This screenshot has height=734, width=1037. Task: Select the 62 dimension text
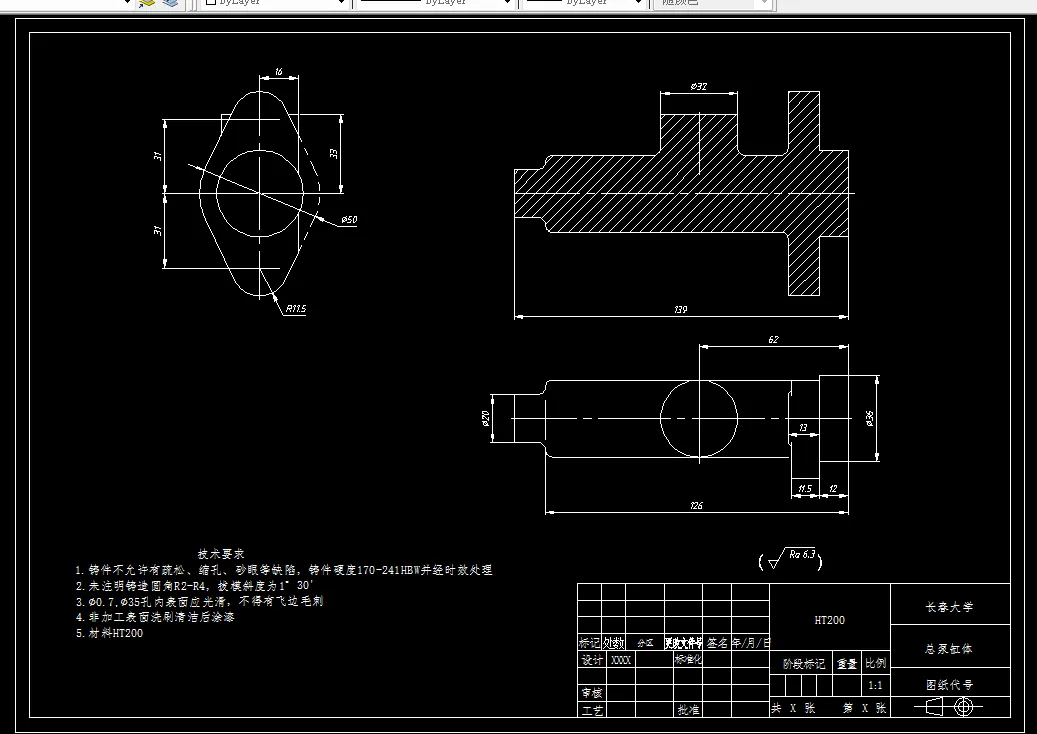click(x=773, y=339)
